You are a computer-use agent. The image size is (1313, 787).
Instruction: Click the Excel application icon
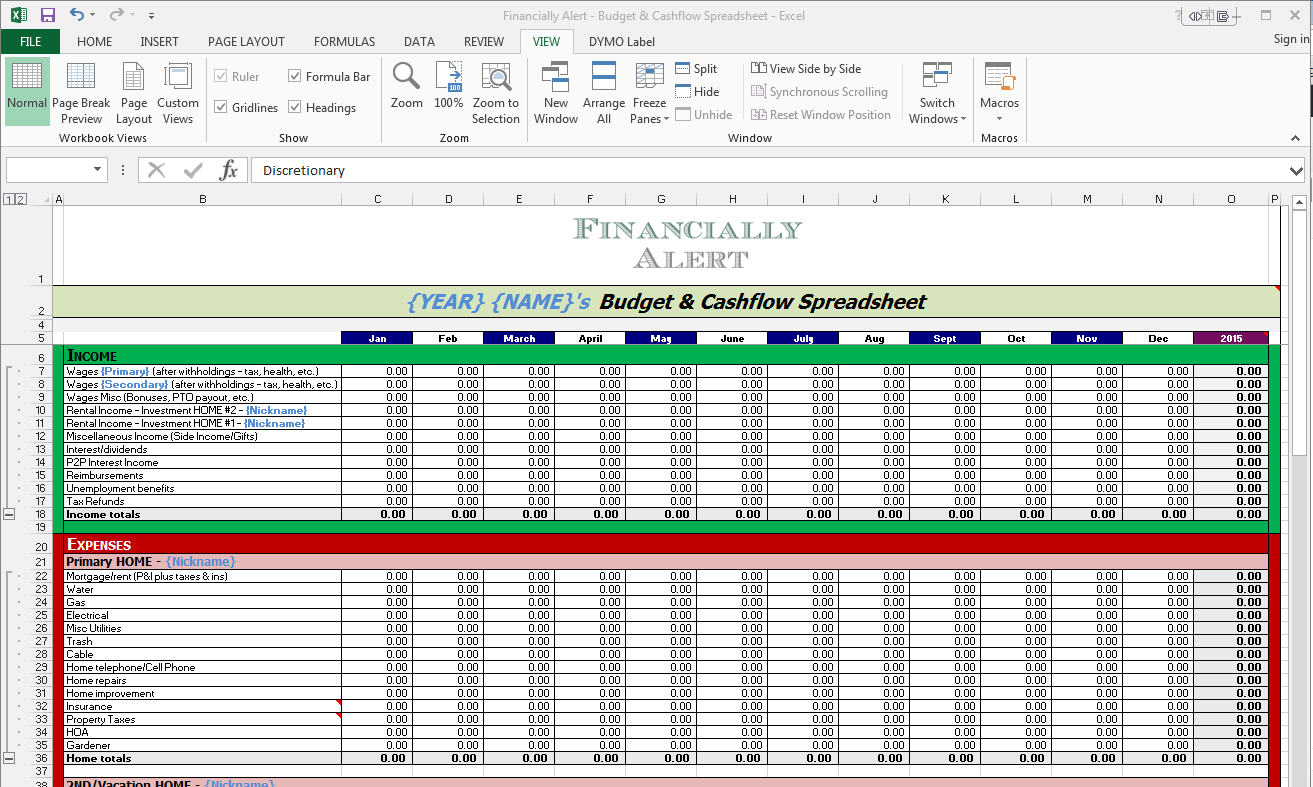[x=17, y=15]
